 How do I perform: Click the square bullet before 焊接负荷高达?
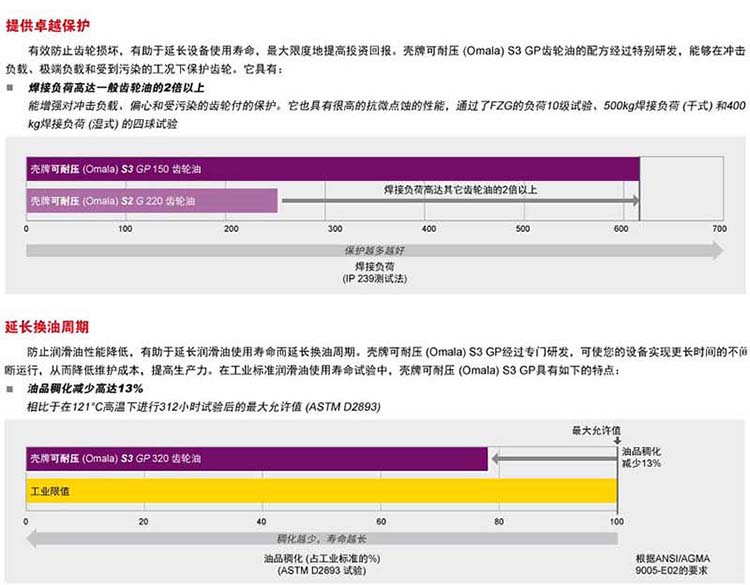pos(10,88)
